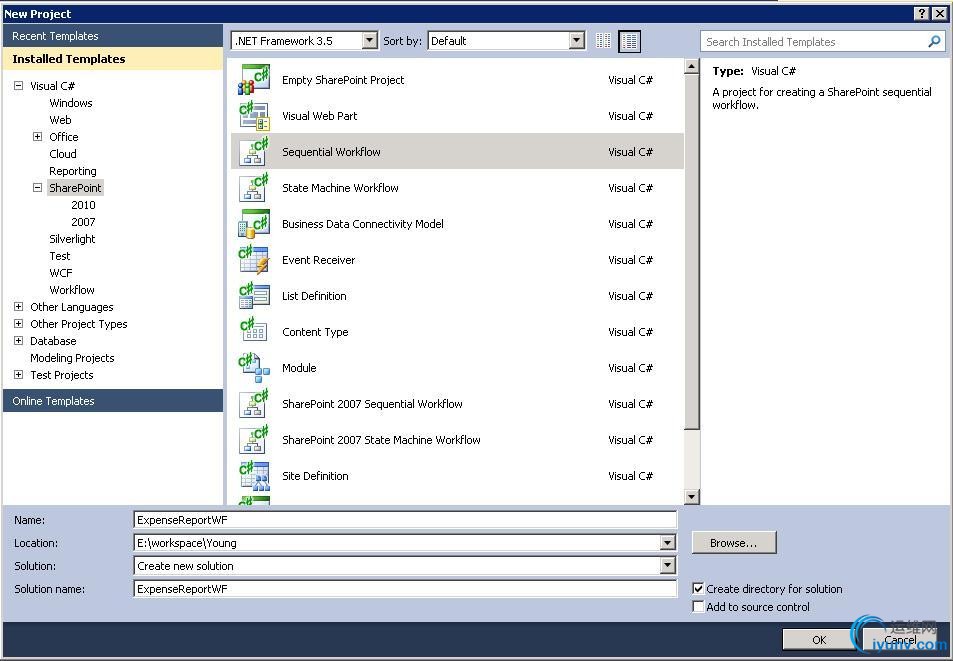Click SharePoint 2007 State Machine Workflow icon
This screenshot has width=953, height=661.
coord(254,439)
